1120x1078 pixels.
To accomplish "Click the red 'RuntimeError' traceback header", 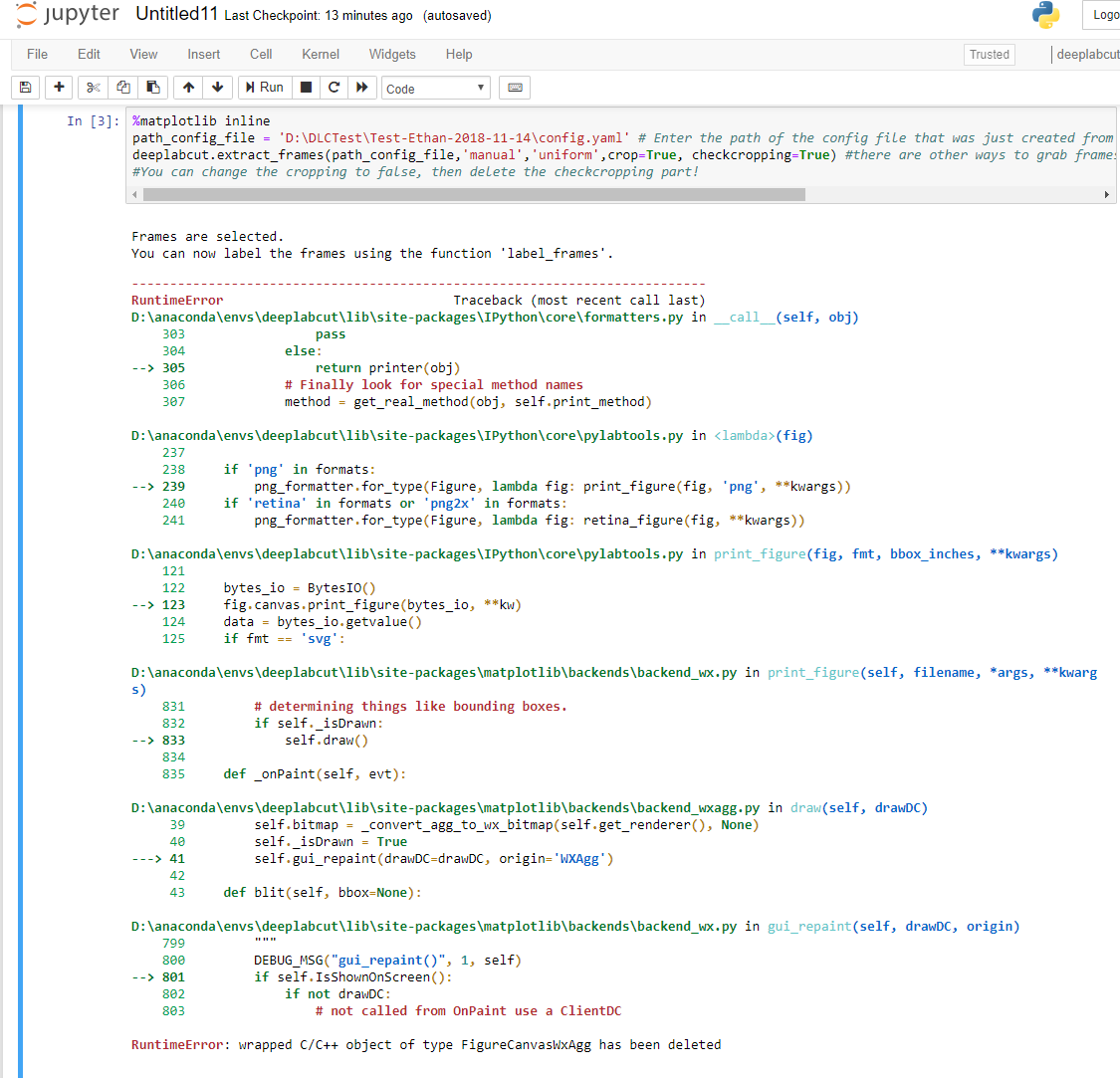I will 177,301.
